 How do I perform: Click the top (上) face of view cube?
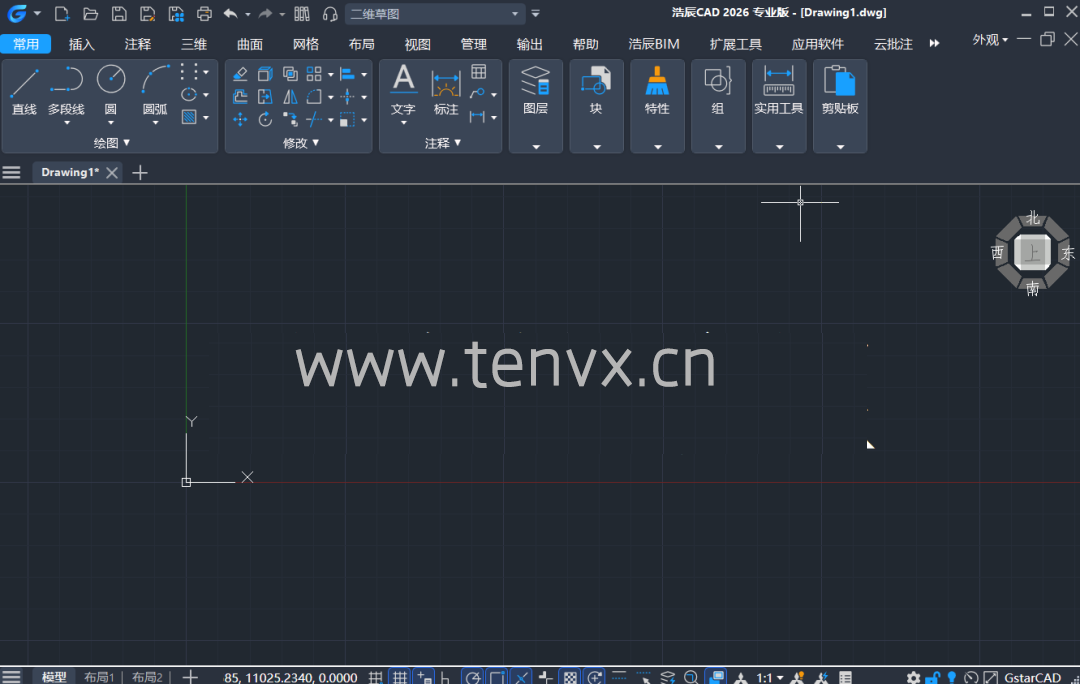pos(1032,253)
